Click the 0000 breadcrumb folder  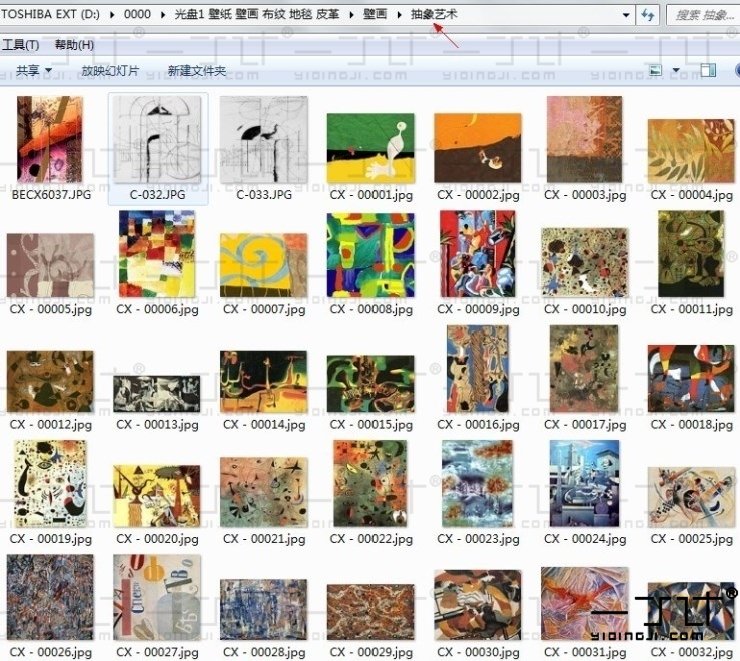[137, 14]
